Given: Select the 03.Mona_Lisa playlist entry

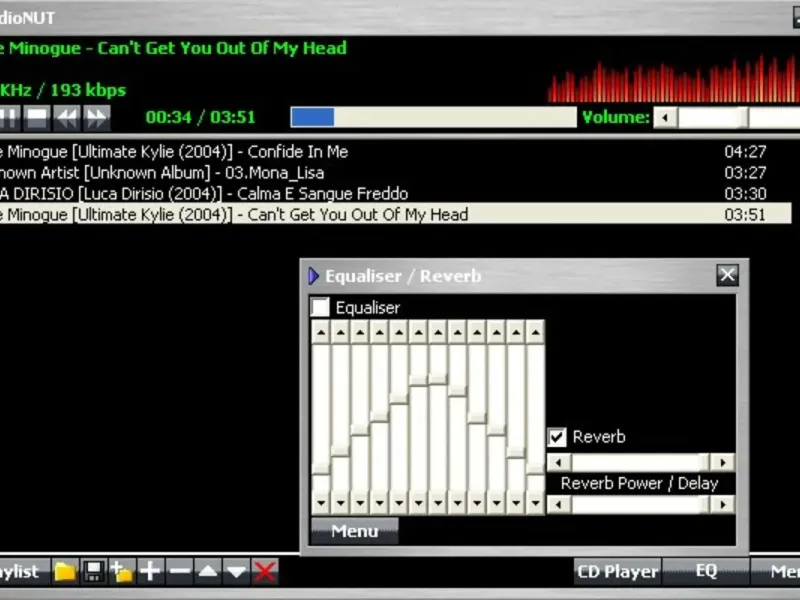Looking at the screenshot, I should coord(395,172).
